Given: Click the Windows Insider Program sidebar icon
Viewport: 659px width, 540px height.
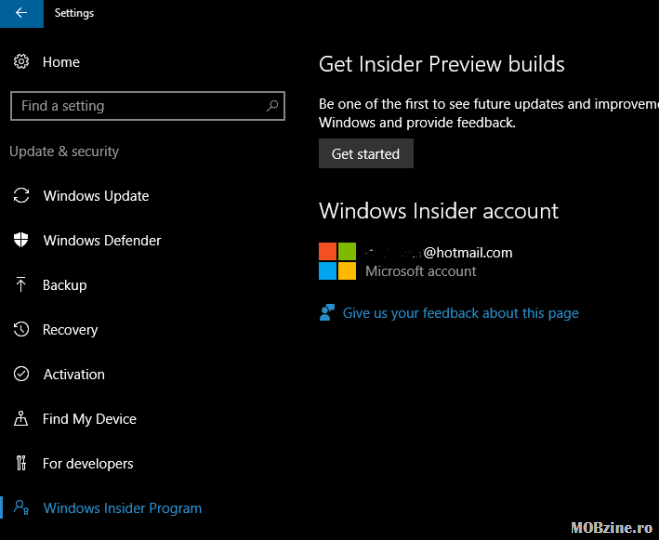Looking at the screenshot, I should pyautogui.click(x=21, y=508).
